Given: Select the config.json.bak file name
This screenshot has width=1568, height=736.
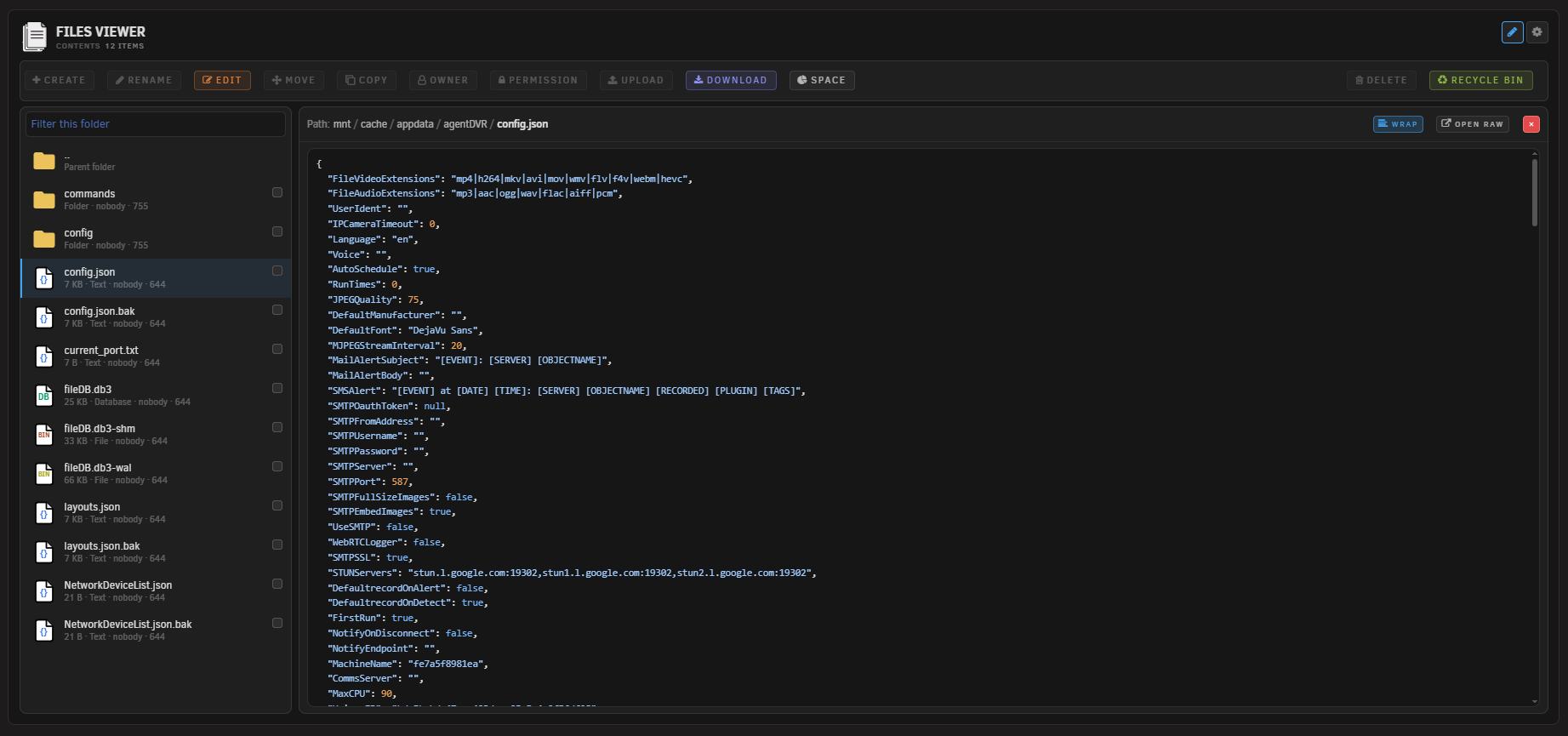Looking at the screenshot, I should tap(100, 311).
